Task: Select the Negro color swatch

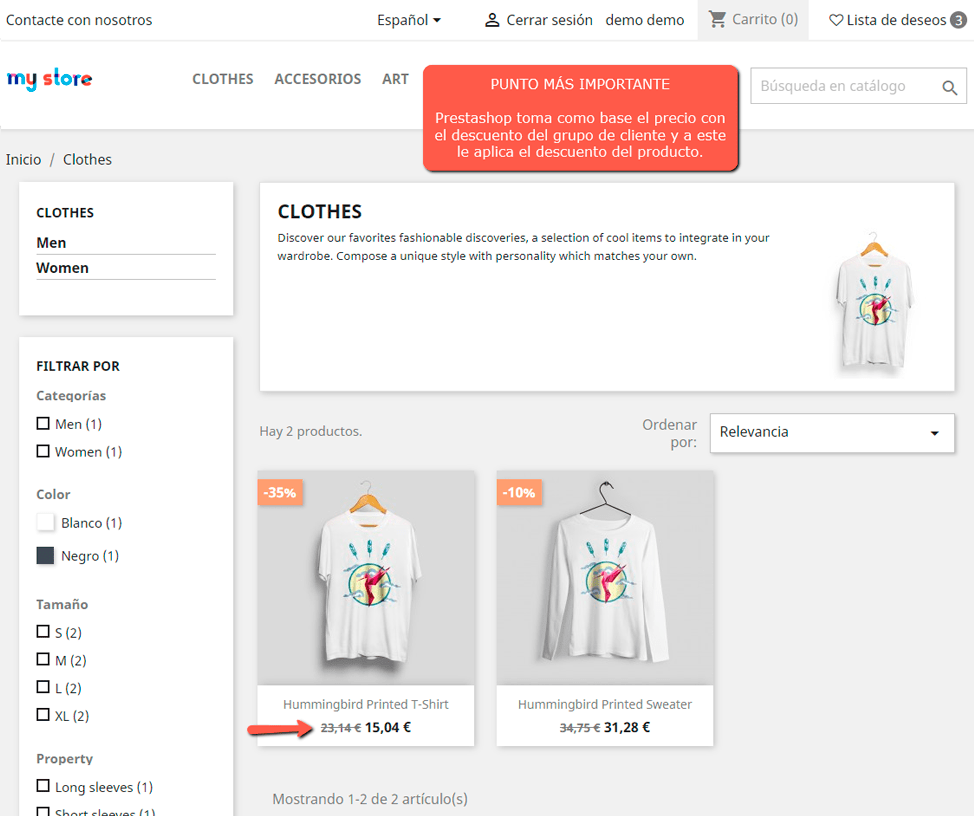Action: pyautogui.click(x=46, y=556)
